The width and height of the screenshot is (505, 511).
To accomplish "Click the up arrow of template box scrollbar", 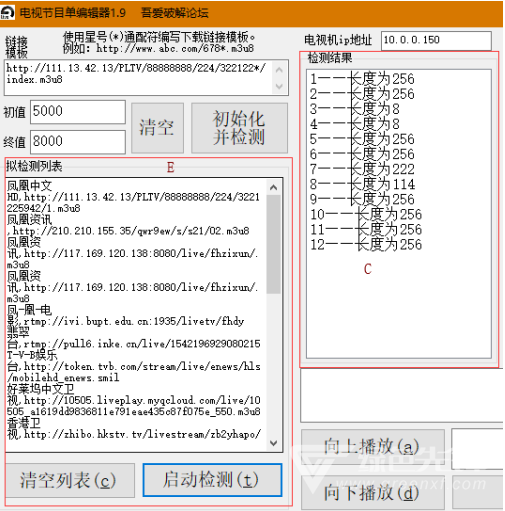I will (279, 70).
